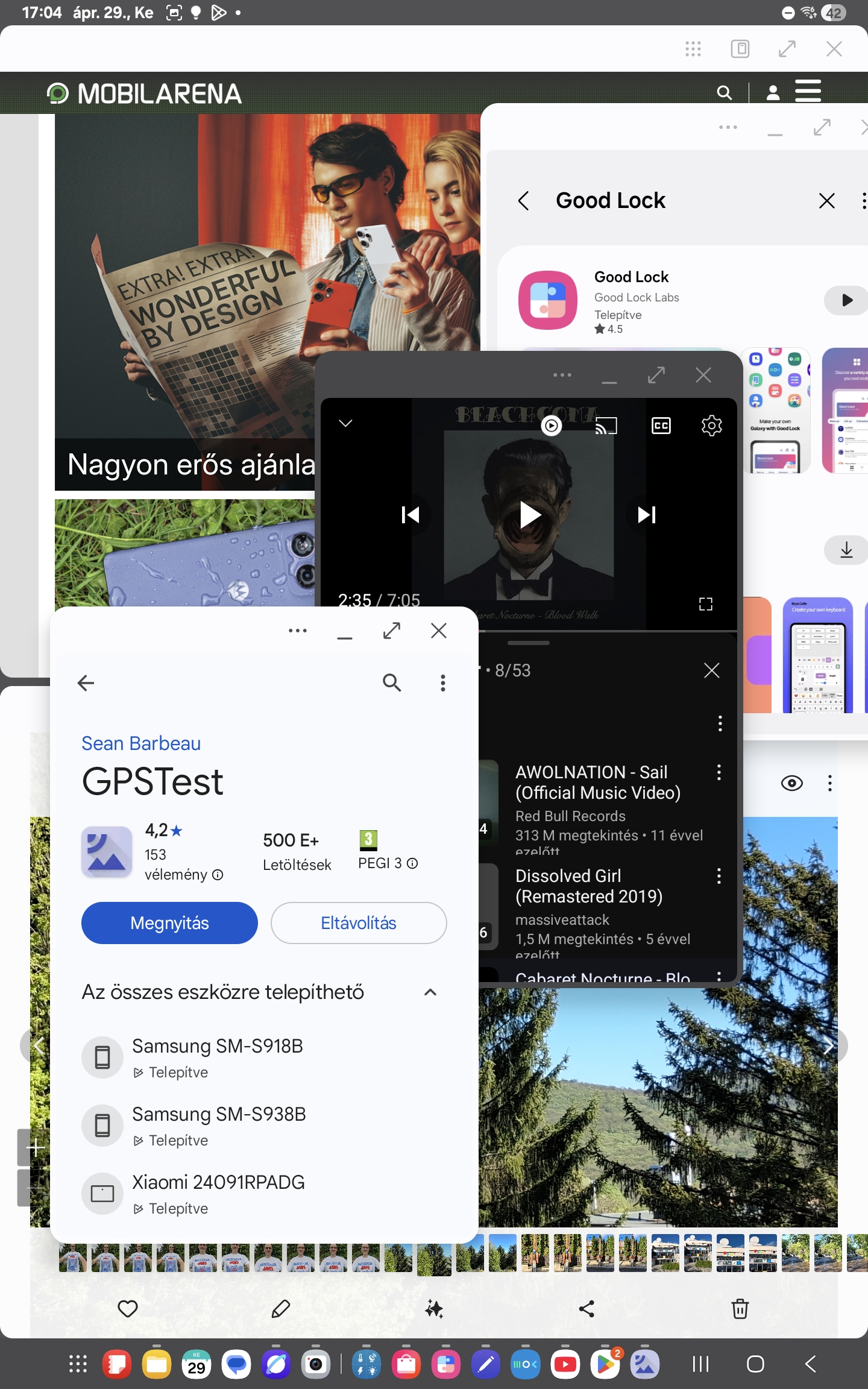
Task: Go back in the Play Store GPSTest page
Action: click(86, 682)
